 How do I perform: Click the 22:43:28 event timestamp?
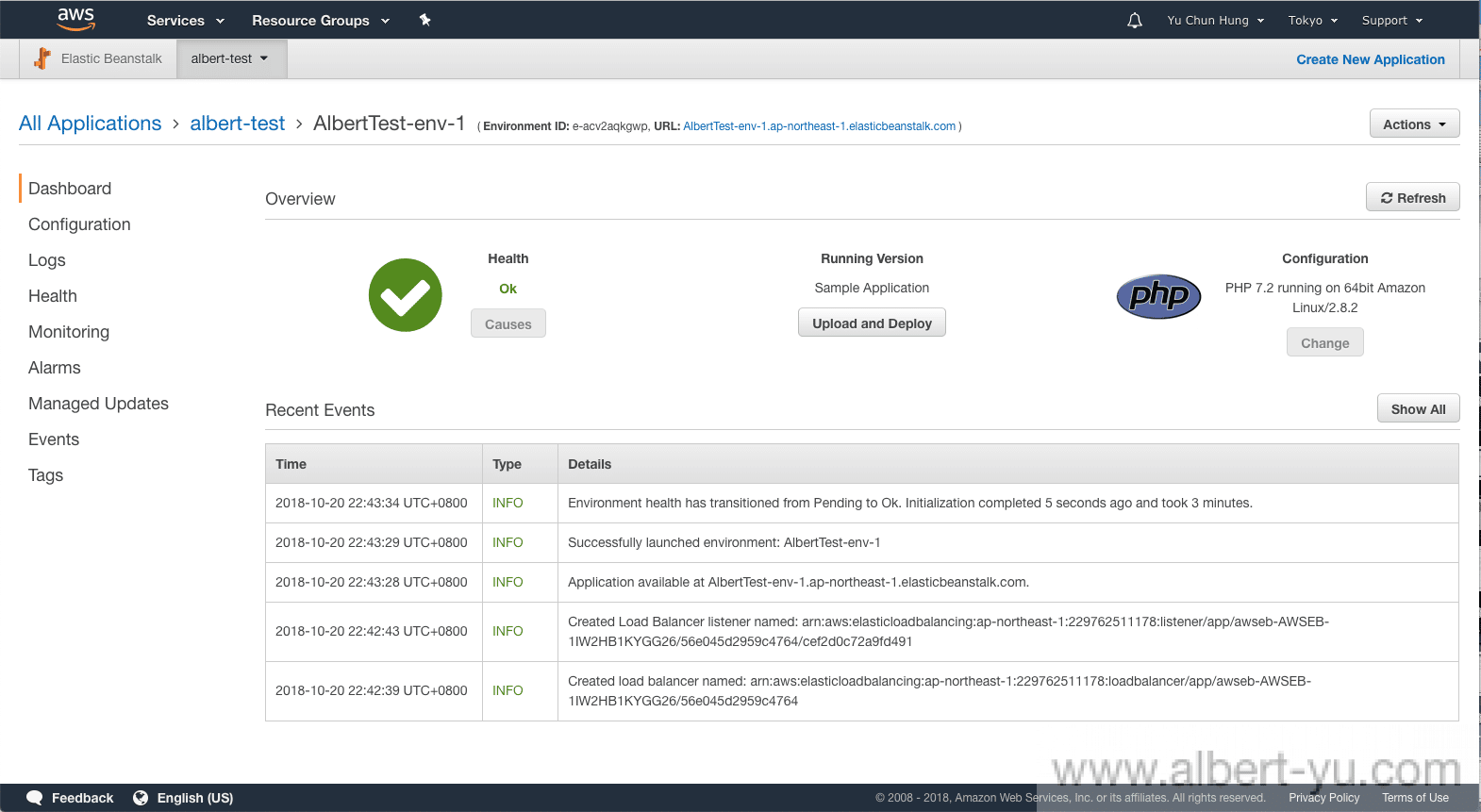pyautogui.click(x=372, y=582)
